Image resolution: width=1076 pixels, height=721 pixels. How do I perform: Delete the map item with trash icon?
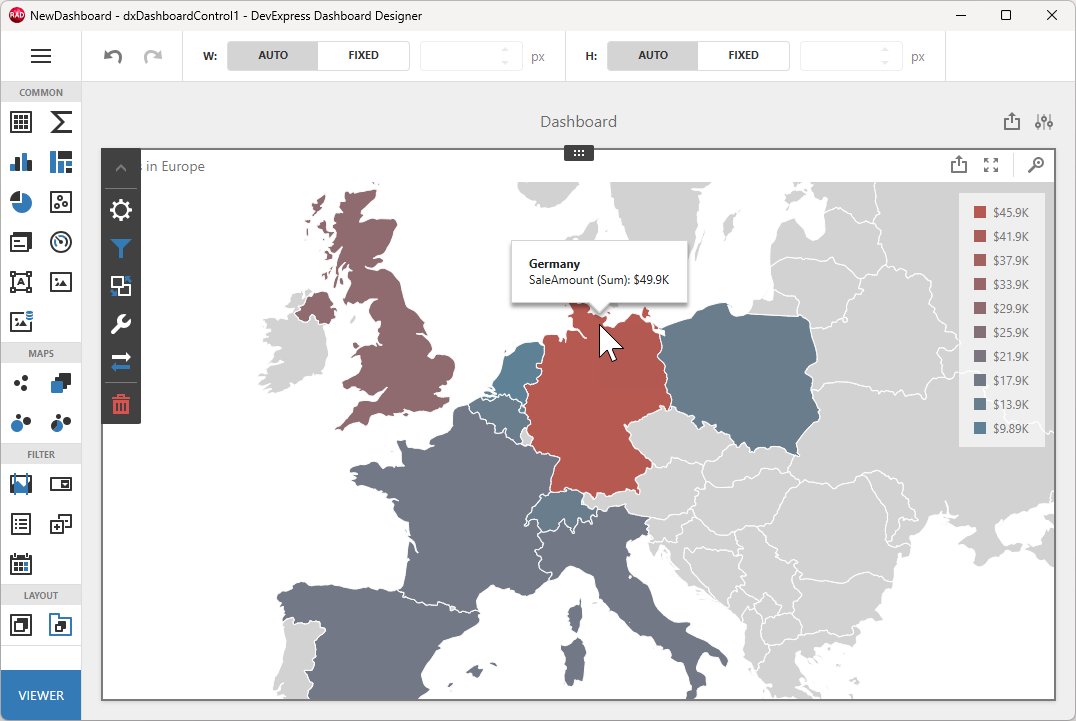click(121, 404)
